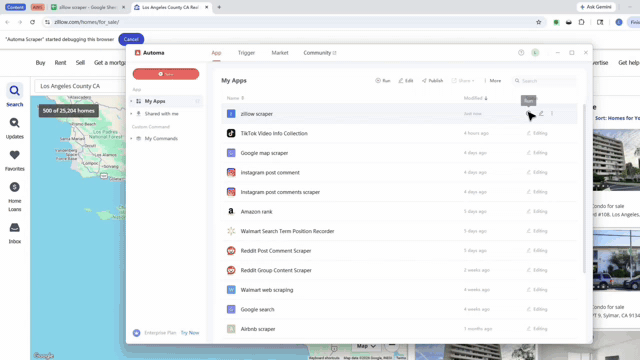
Task: Click Run in the toolbar
Action: click(382, 81)
